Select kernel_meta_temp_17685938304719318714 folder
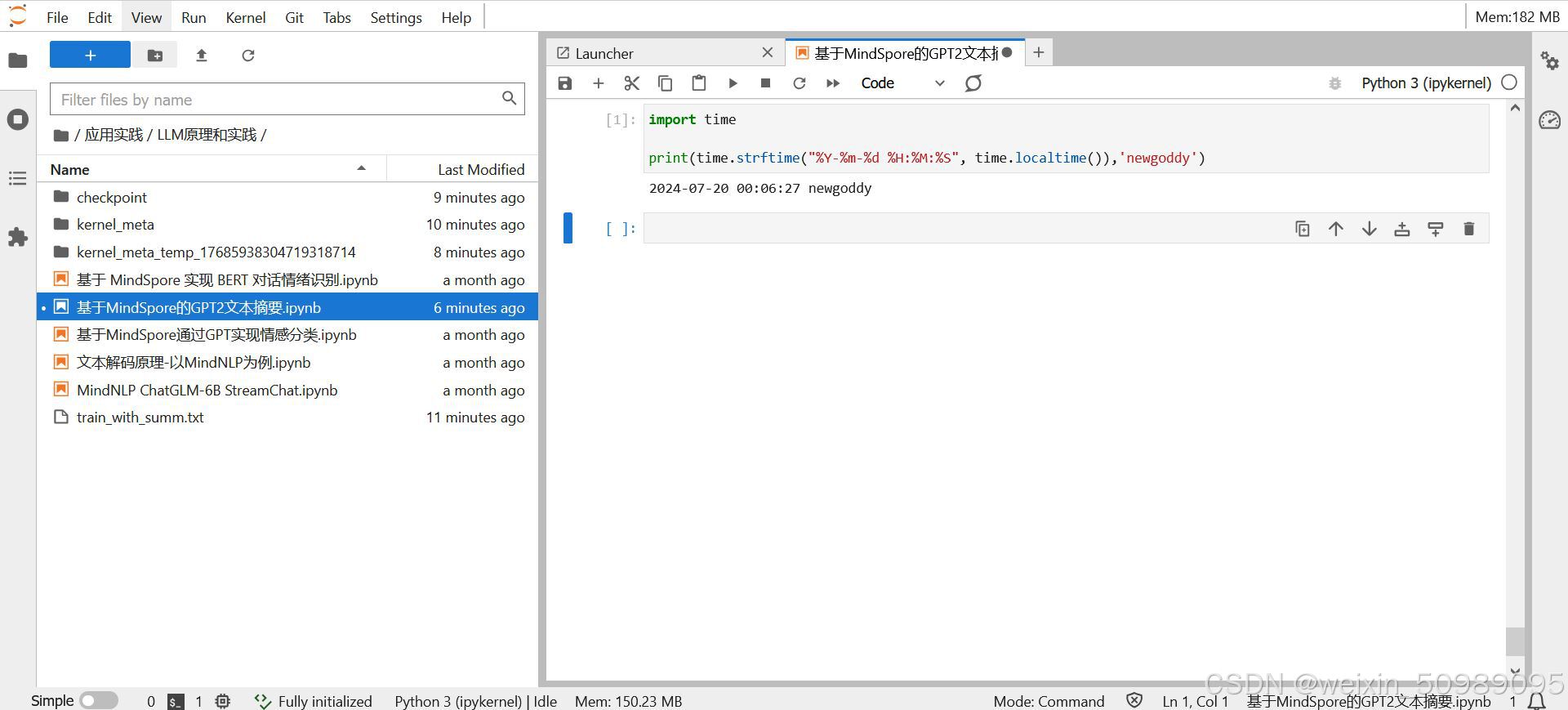Screen dimensions: 1568x710 tap(287, 252)
